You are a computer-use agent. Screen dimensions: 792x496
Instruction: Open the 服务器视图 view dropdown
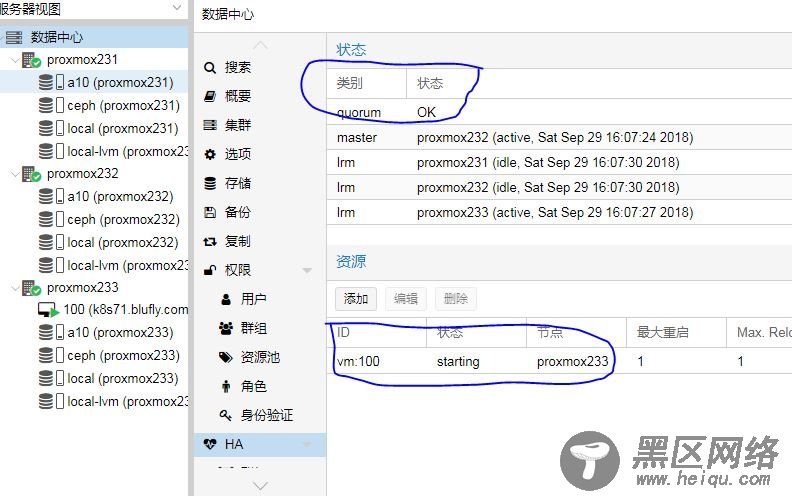[177, 8]
